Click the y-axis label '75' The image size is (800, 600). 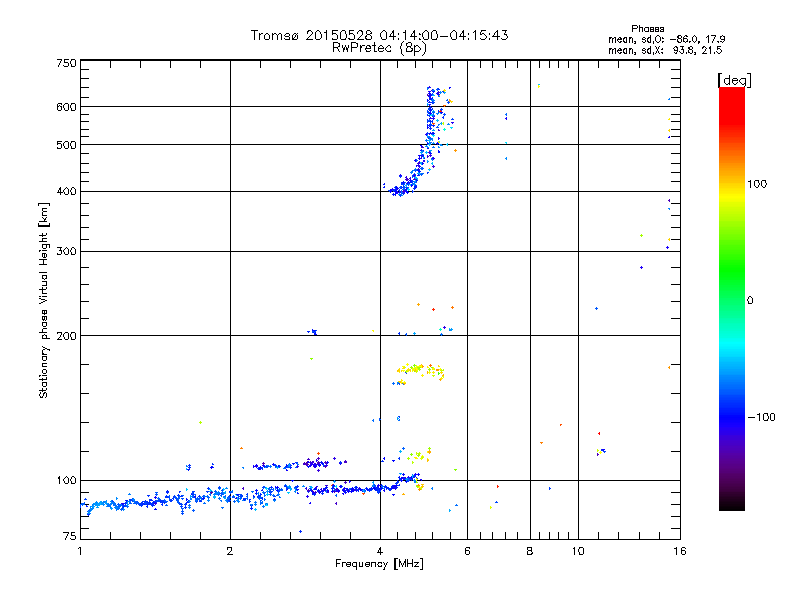tap(69, 536)
